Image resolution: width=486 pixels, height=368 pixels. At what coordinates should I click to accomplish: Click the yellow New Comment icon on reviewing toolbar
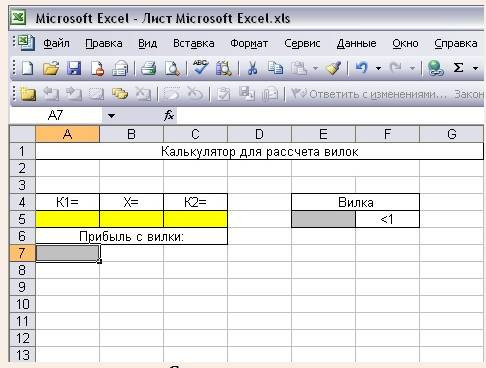[x=28, y=94]
